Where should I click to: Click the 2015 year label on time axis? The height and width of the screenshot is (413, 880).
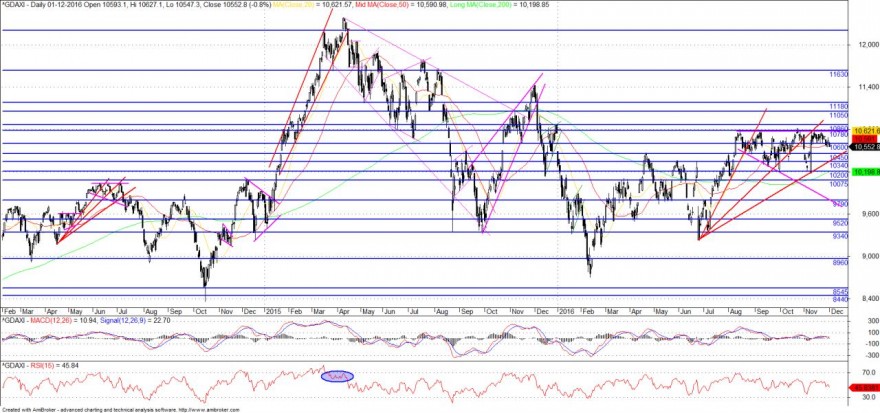click(x=273, y=310)
